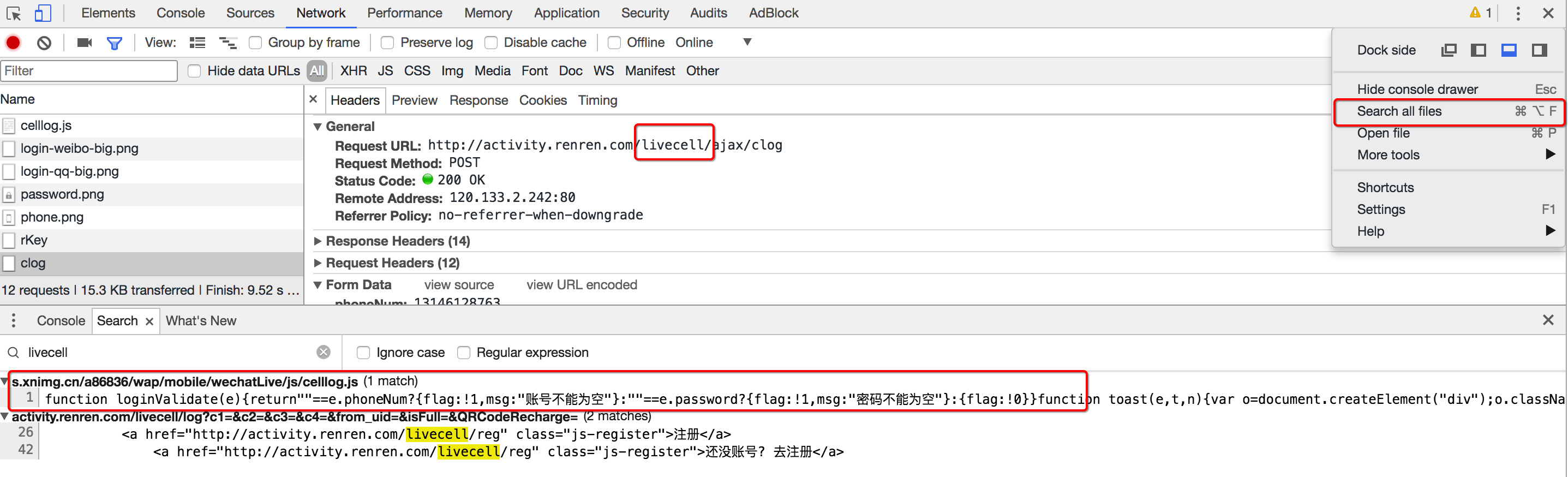Select Search all files menu item

pos(1399,111)
